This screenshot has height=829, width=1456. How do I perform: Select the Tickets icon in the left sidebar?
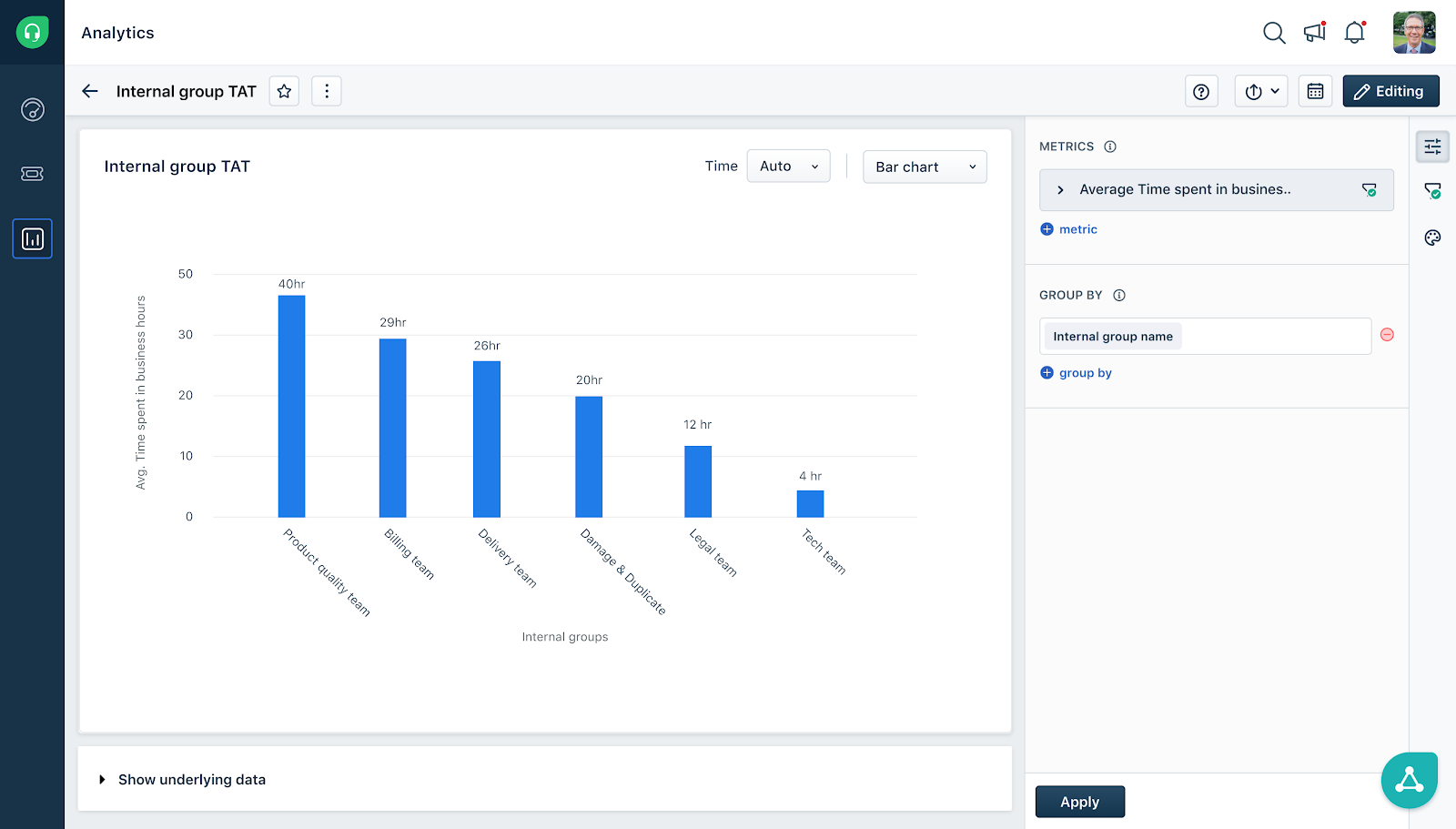(32, 173)
